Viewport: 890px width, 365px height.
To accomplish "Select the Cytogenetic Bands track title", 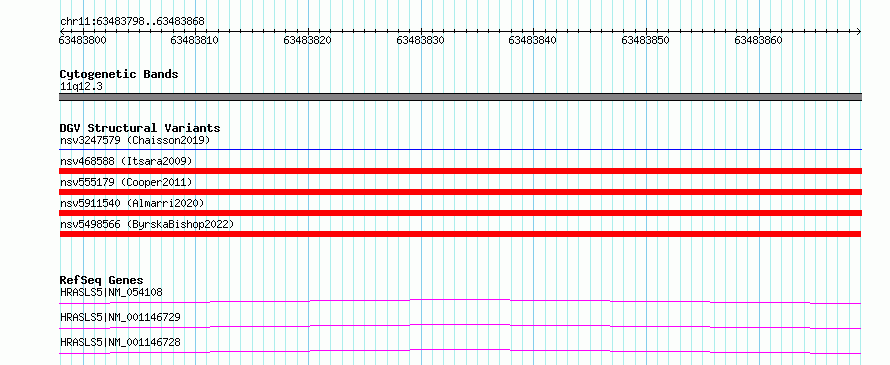I will 119,74.
